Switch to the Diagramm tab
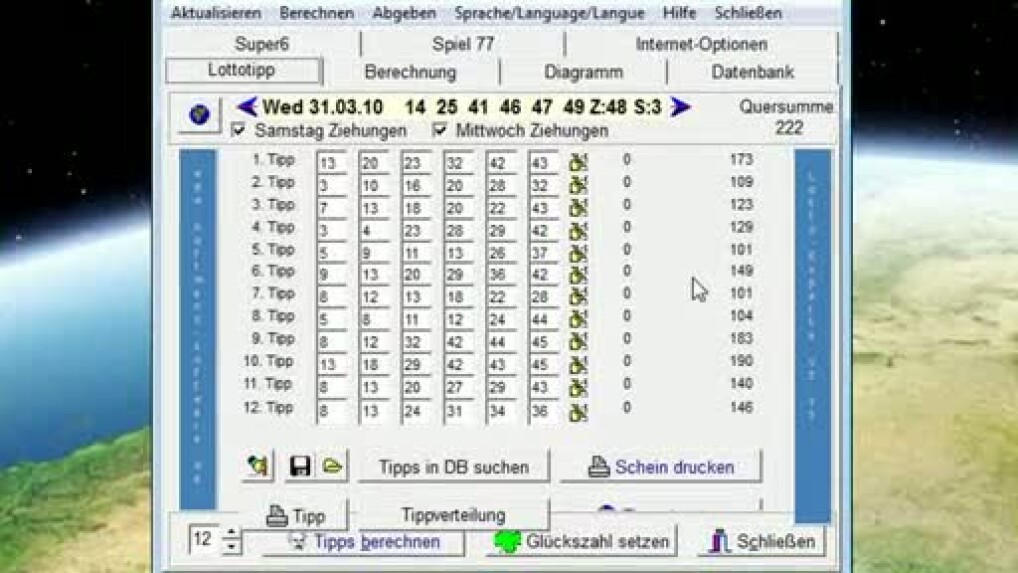The height and width of the screenshot is (573, 1018). point(583,72)
